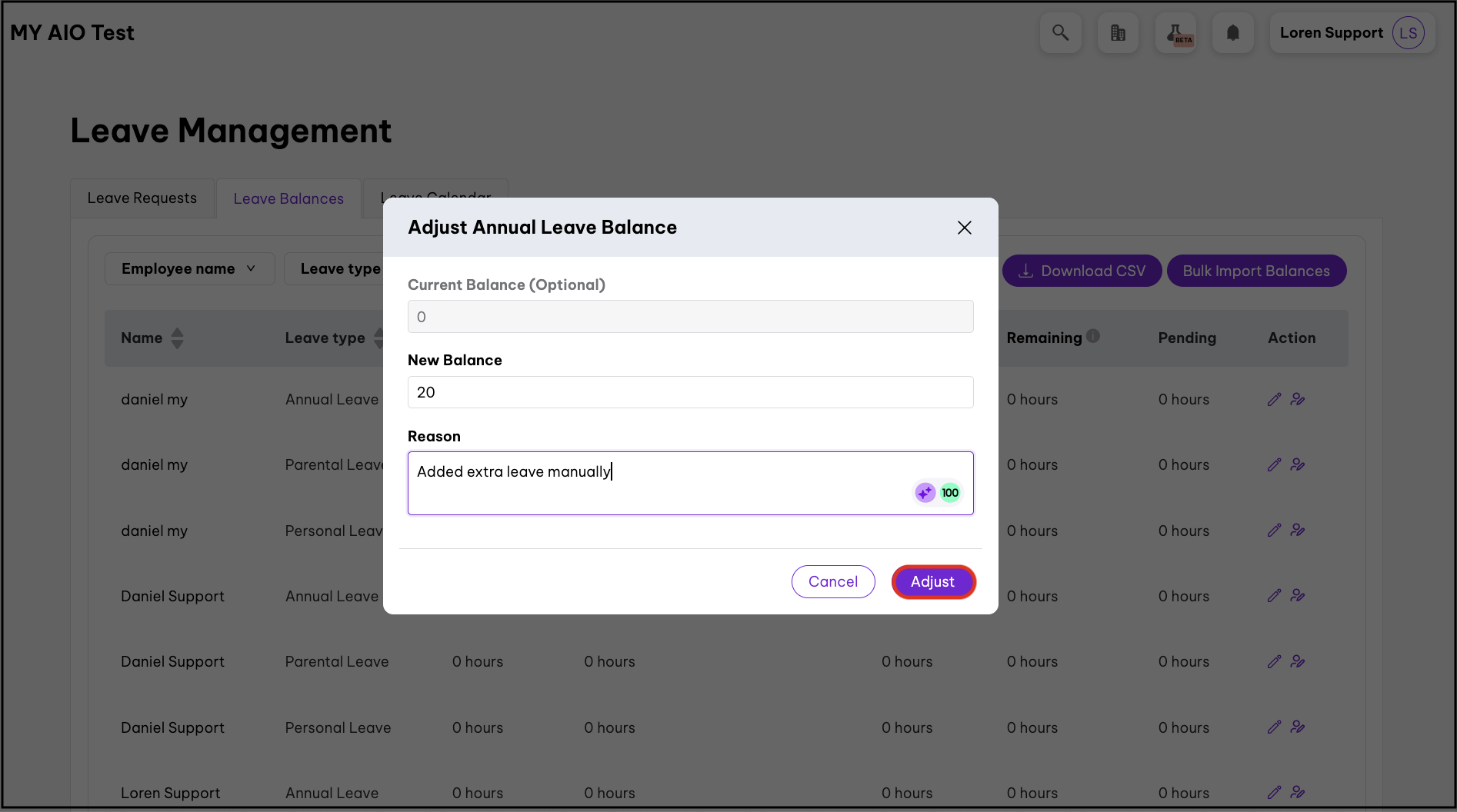Open the Employee name filter dropdown
Image resolution: width=1457 pixels, height=812 pixels.
[189, 268]
